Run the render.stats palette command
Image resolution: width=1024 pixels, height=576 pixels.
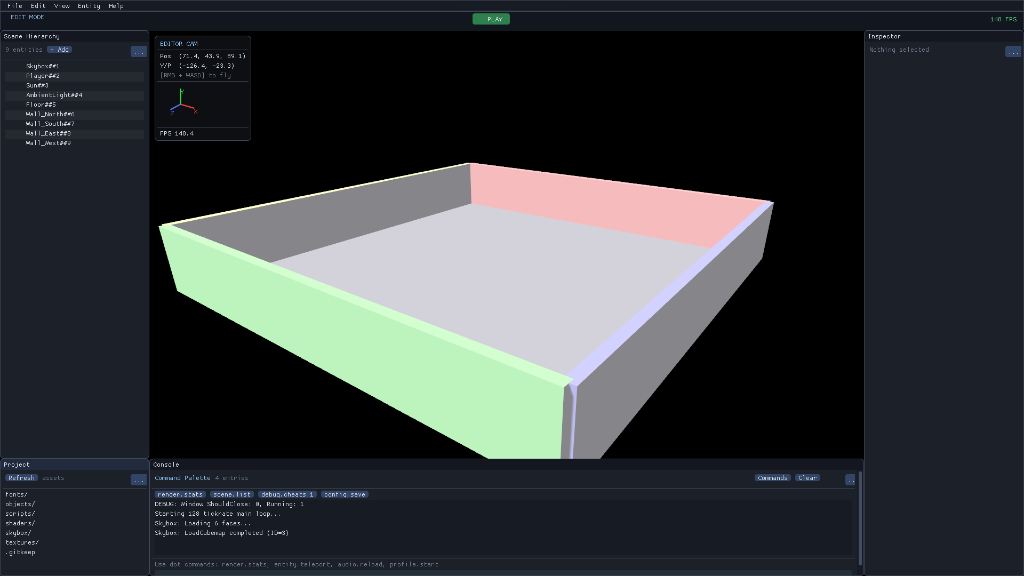(x=180, y=494)
